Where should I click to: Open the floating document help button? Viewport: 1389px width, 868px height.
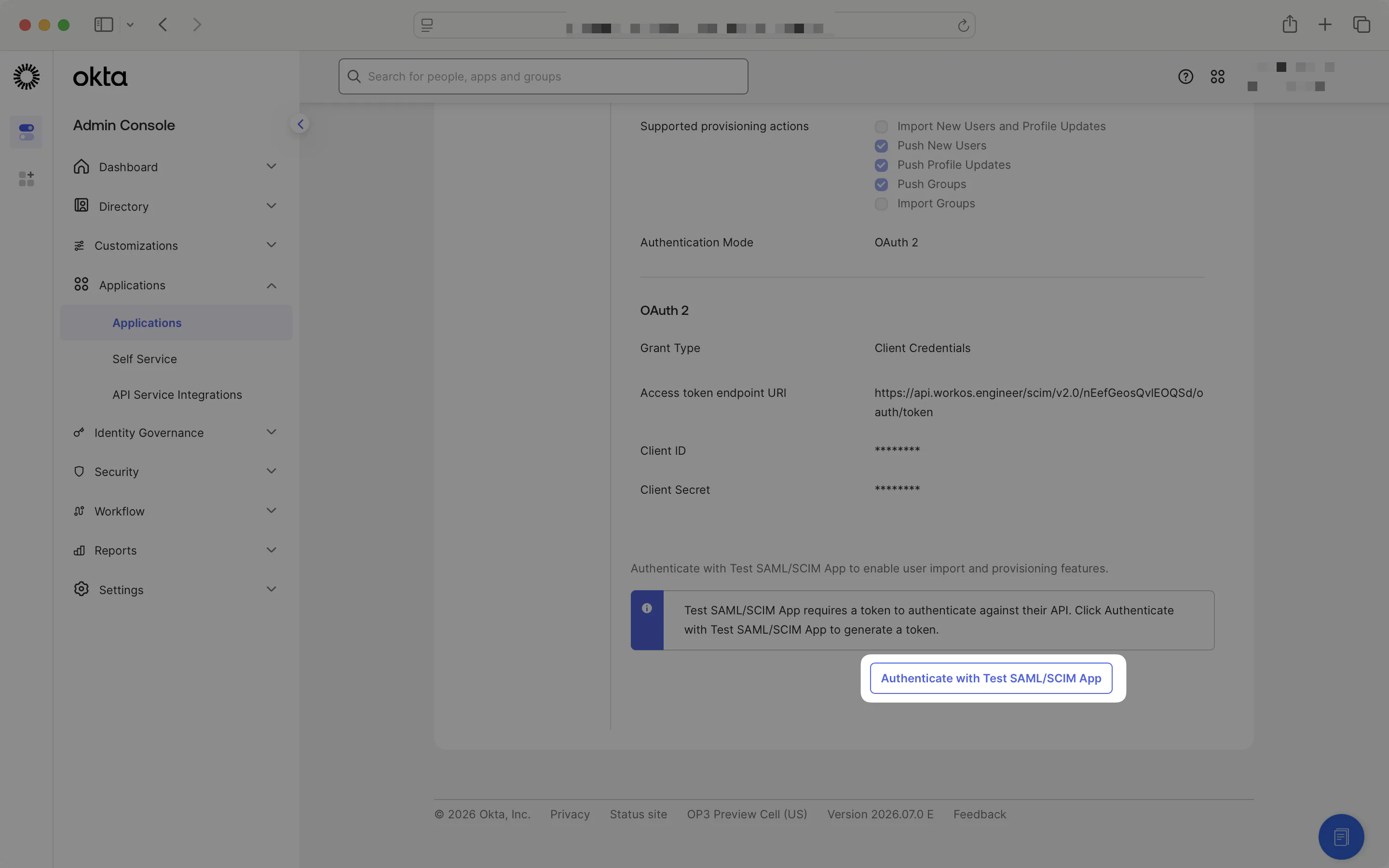(x=1341, y=837)
